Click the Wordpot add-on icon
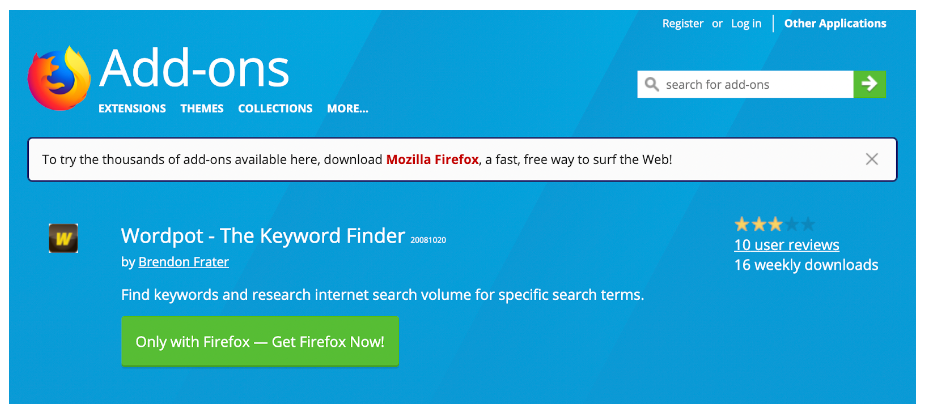The image size is (925, 406). pos(63,238)
